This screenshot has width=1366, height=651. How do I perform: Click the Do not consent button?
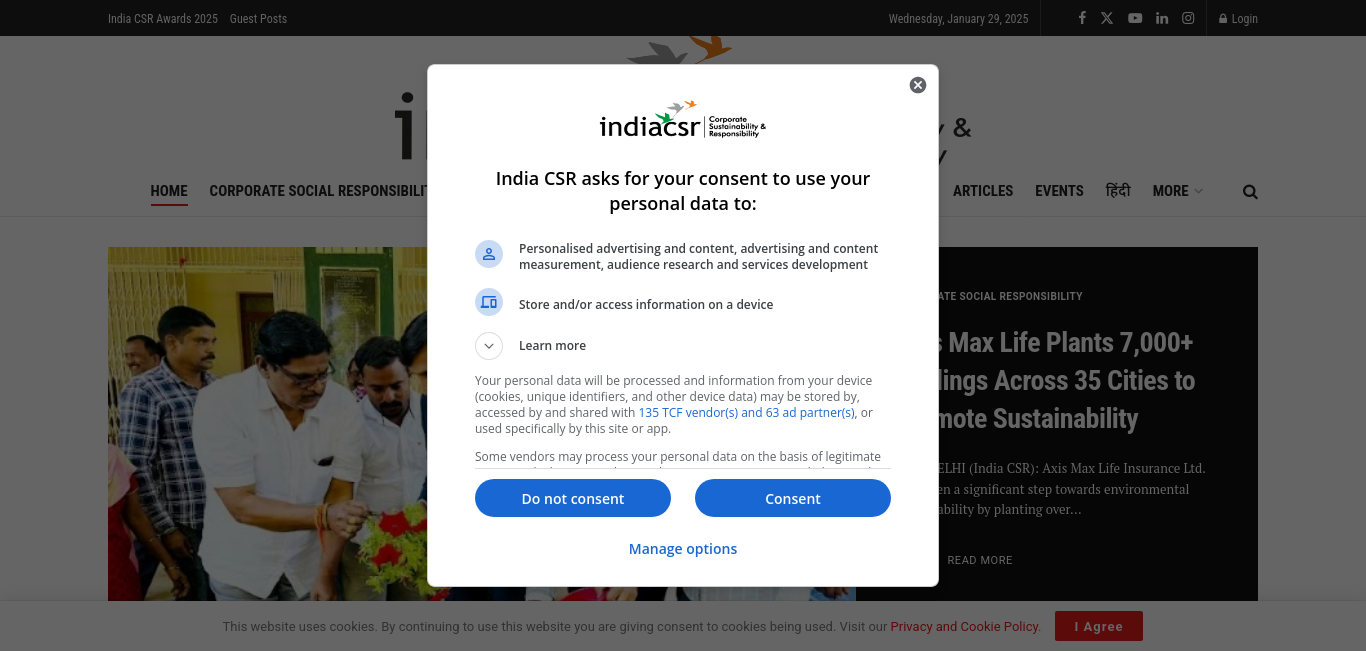(573, 498)
